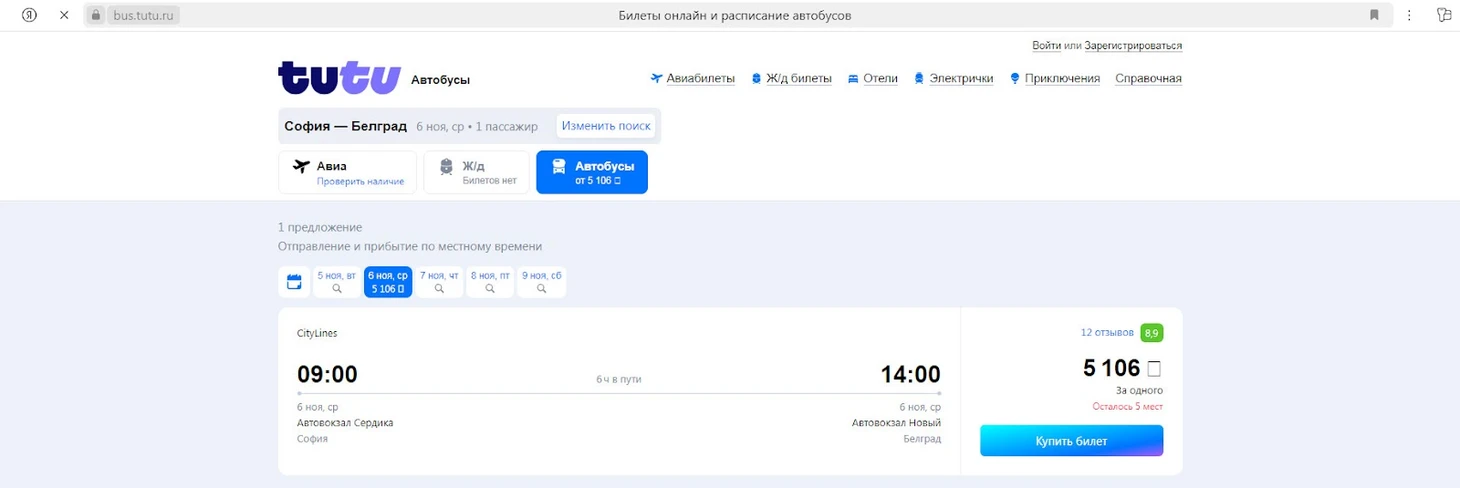The image size is (1460, 488).
Task: Select date 7 ноя, чт
Action: tap(439, 282)
